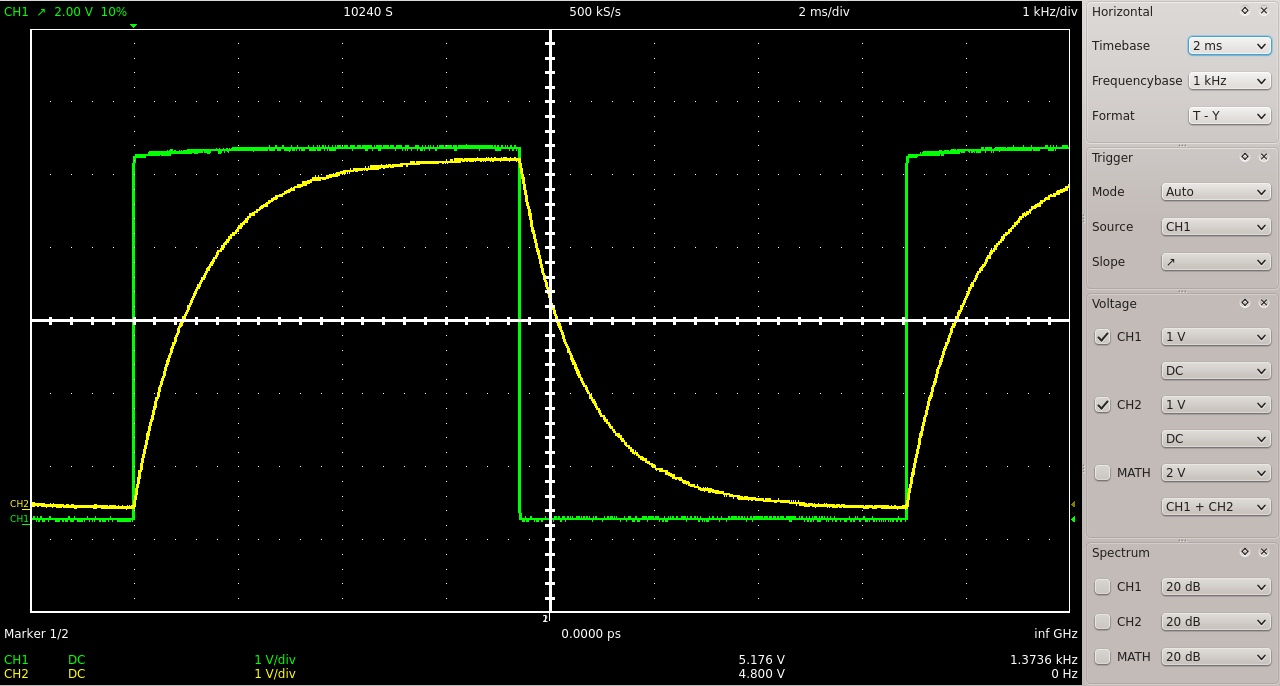Enable the CH1 spectrum checkbox
The width and height of the screenshot is (1280, 686).
pyautogui.click(x=1103, y=587)
